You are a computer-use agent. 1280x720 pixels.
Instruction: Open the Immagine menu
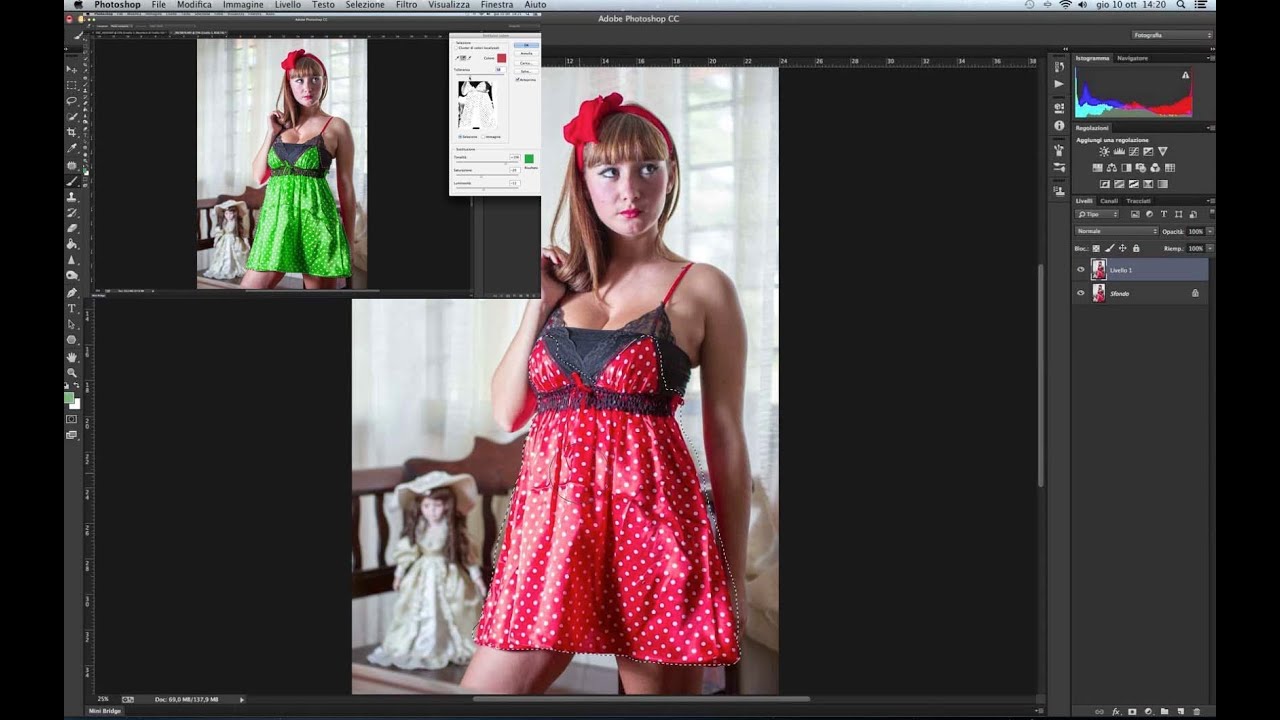243,5
